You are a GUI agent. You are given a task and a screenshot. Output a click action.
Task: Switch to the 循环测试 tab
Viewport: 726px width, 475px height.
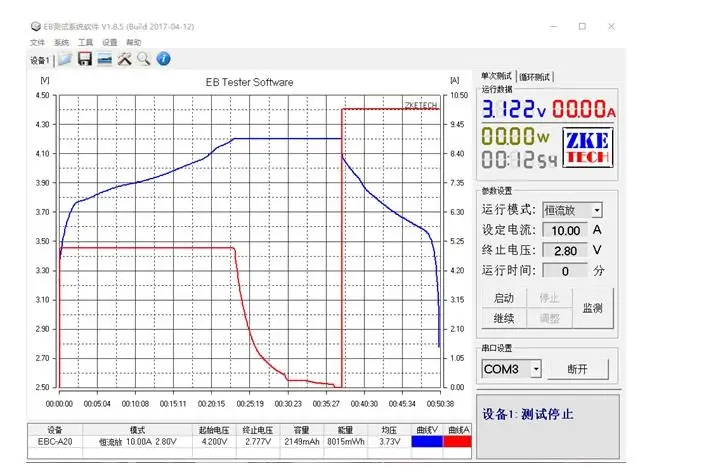tap(535, 77)
